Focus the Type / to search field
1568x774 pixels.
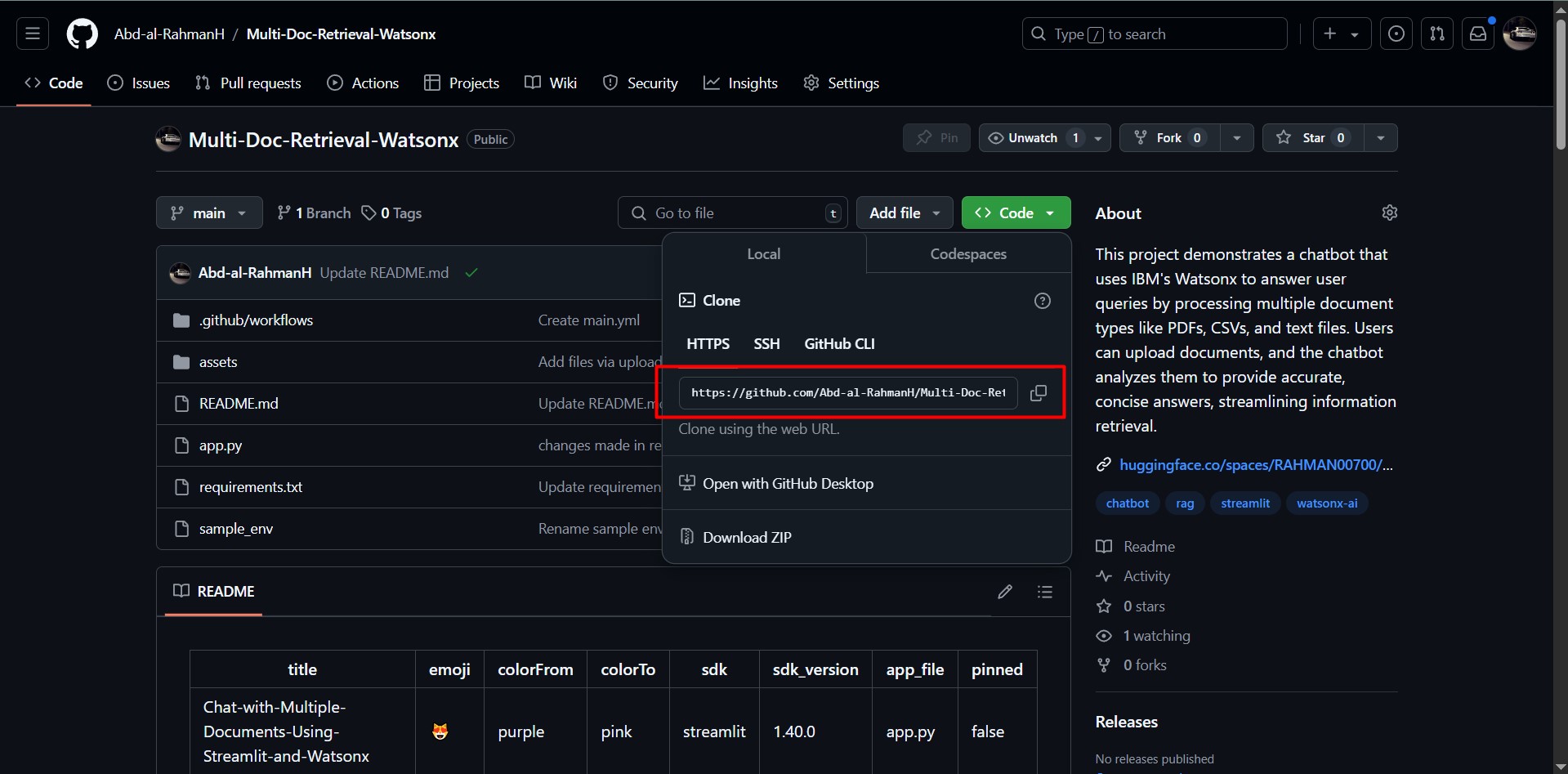1155,34
